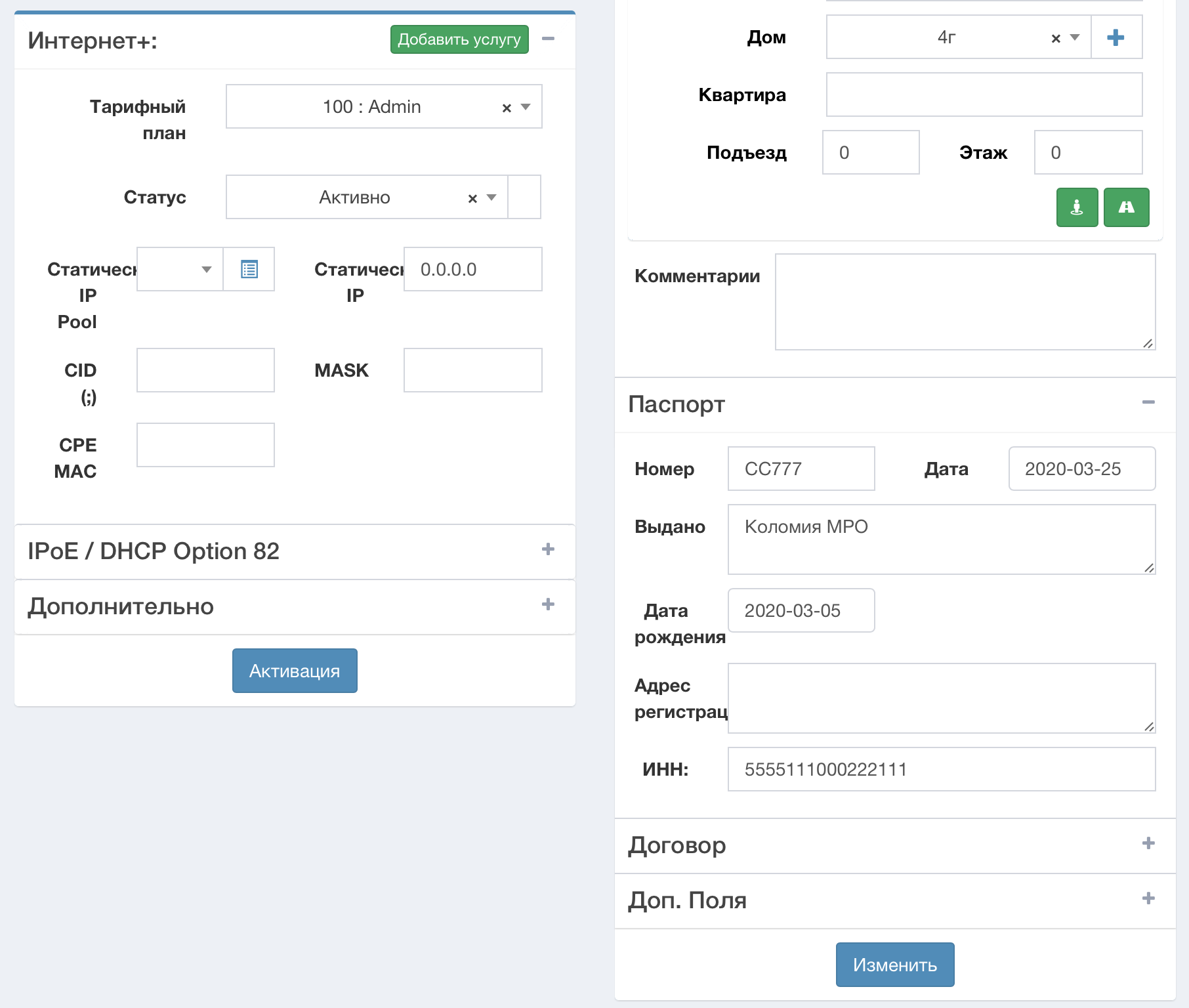
Task: Open the static IP pool list icon
Action: (249, 269)
